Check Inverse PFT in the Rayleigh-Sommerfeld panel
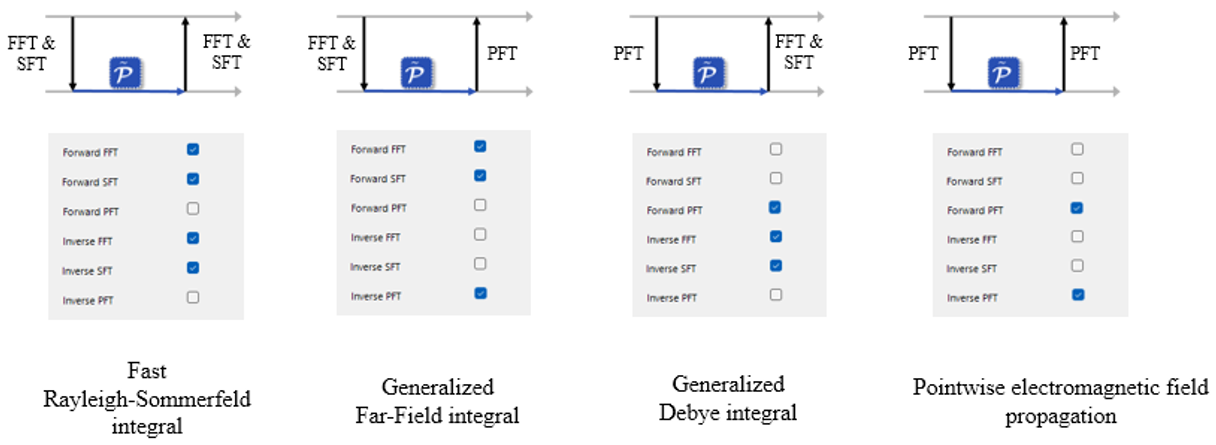1216x445 pixels. click(x=193, y=297)
